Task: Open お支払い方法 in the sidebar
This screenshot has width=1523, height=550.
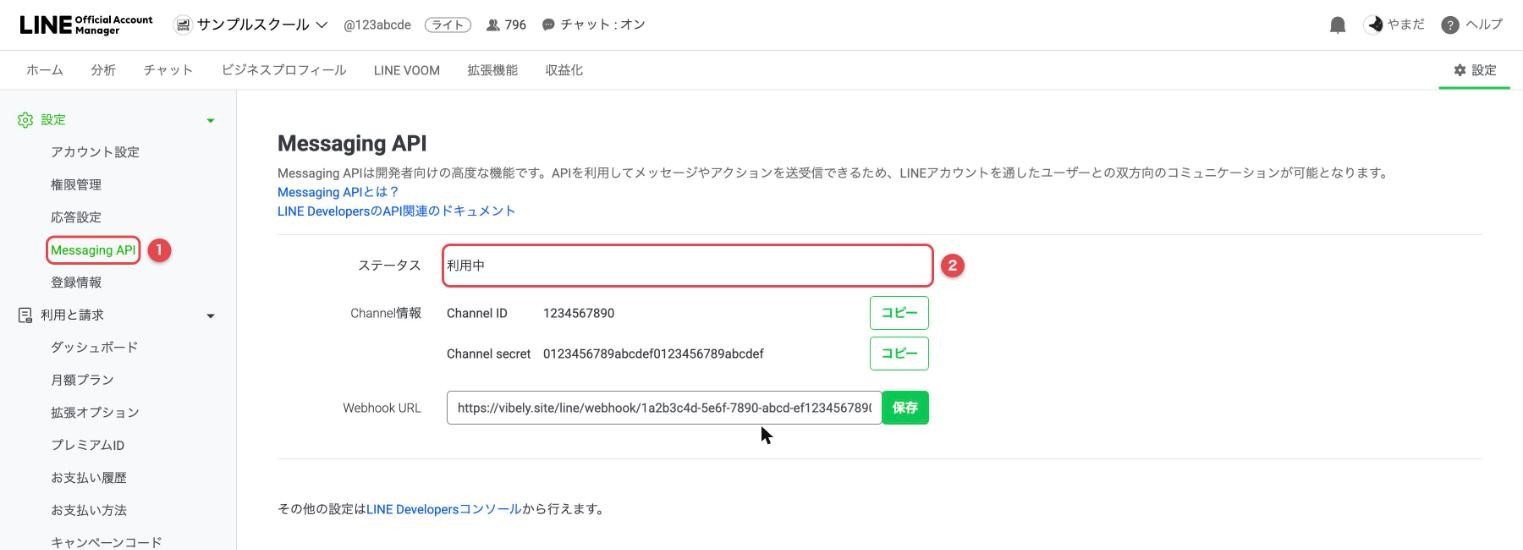Action: click(88, 510)
